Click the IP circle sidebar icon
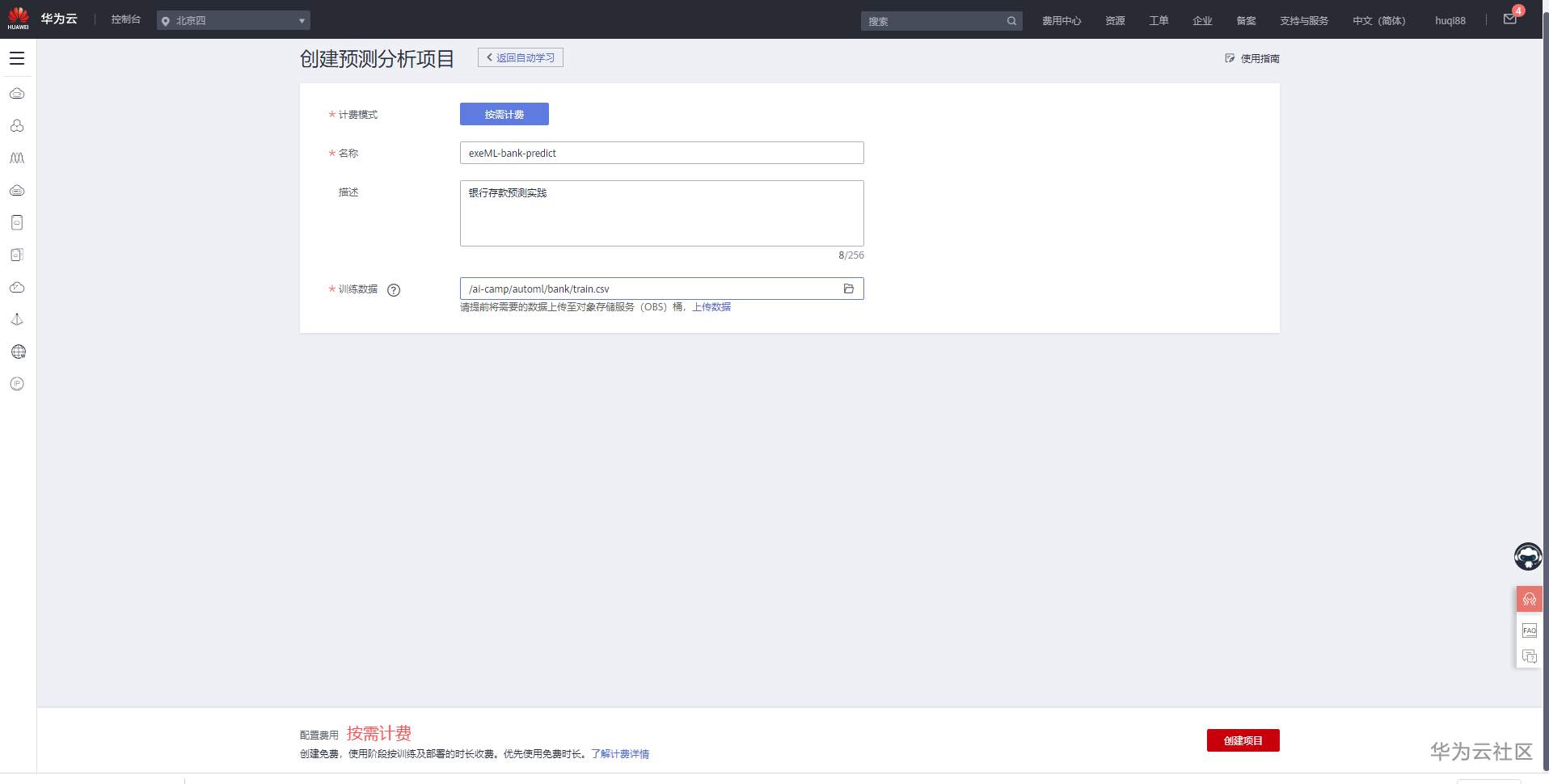1549x784 pixels. click(x=17, y=384)
